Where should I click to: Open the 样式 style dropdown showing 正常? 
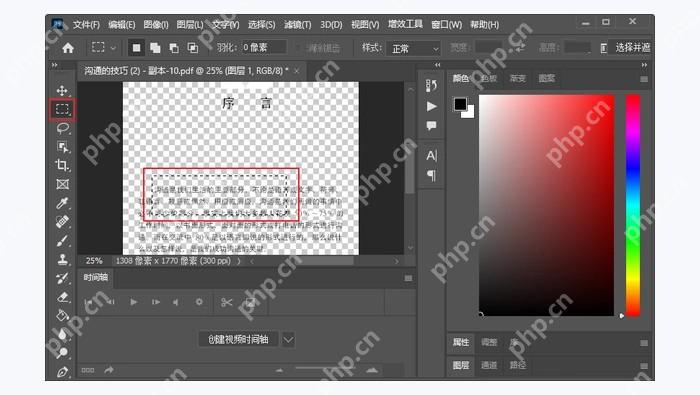414,48
